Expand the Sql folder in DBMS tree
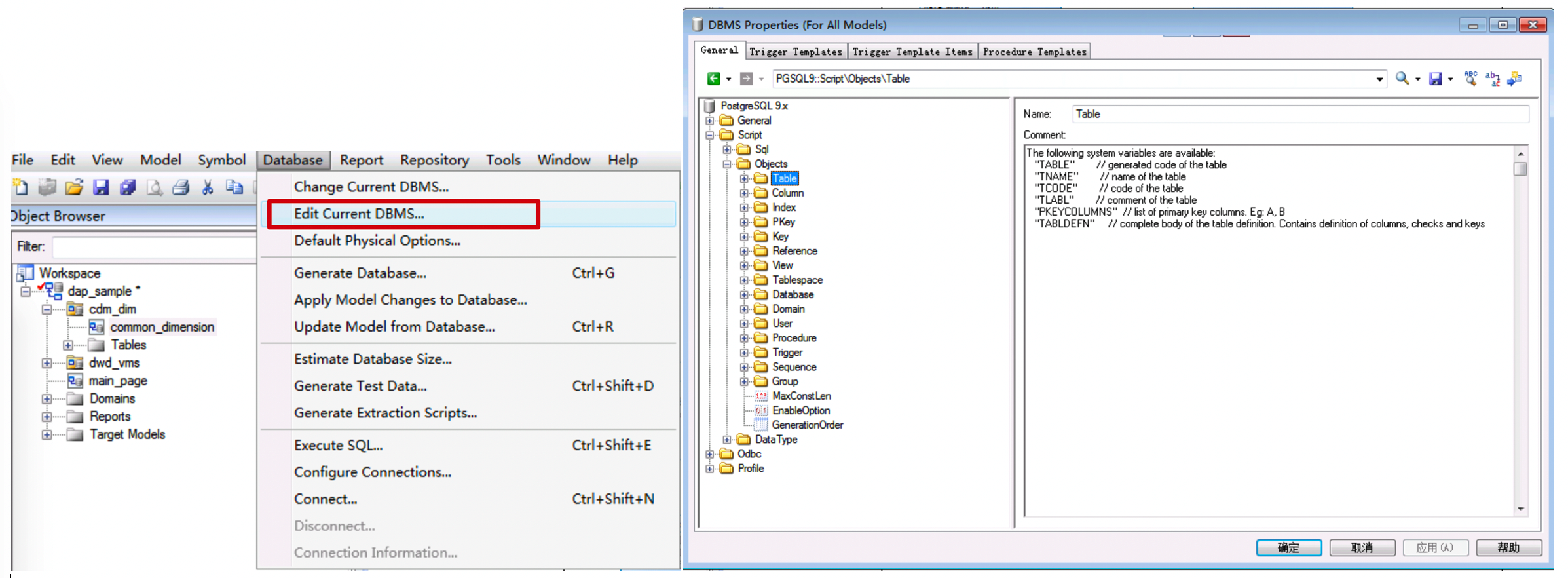1568x578 pixels. pos(727,149)
